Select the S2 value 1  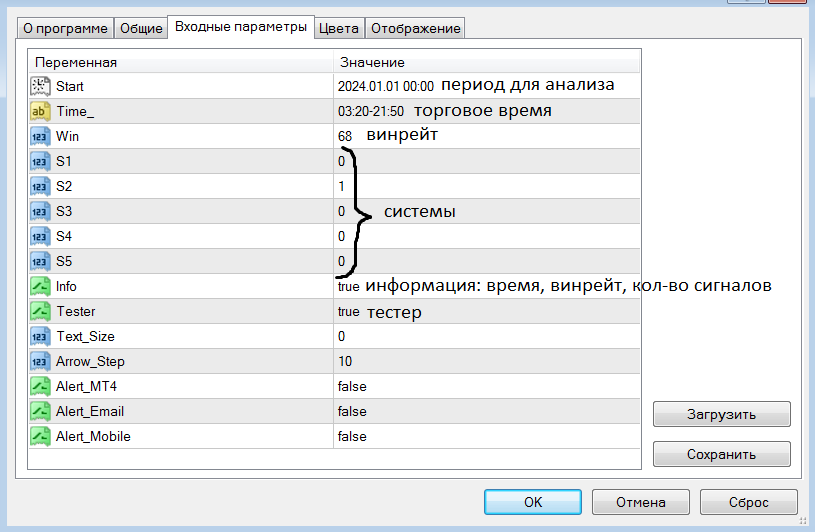[x=341, y=186]
